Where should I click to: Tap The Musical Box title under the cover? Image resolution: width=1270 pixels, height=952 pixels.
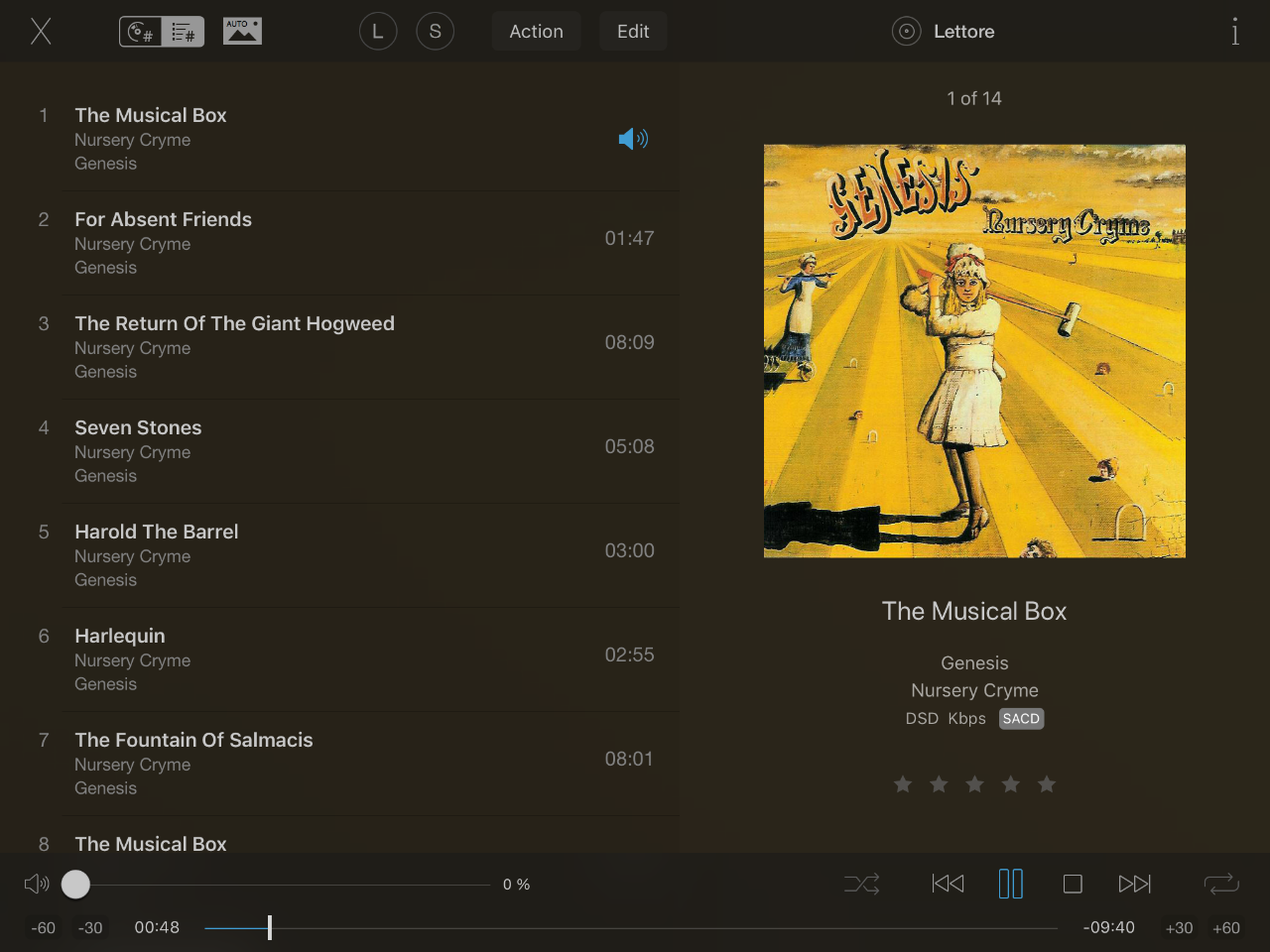pos(974,611)
